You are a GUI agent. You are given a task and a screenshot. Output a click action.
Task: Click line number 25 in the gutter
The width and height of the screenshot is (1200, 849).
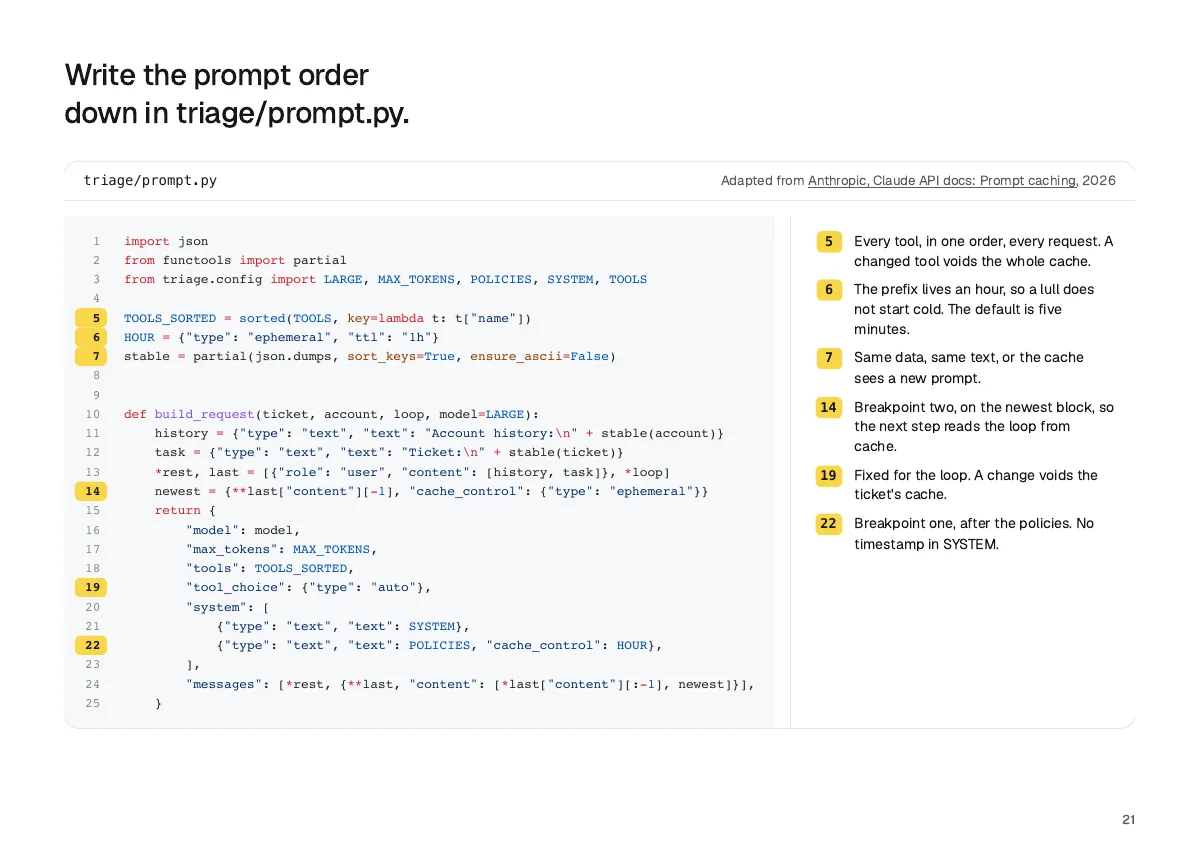click(93, 703)
